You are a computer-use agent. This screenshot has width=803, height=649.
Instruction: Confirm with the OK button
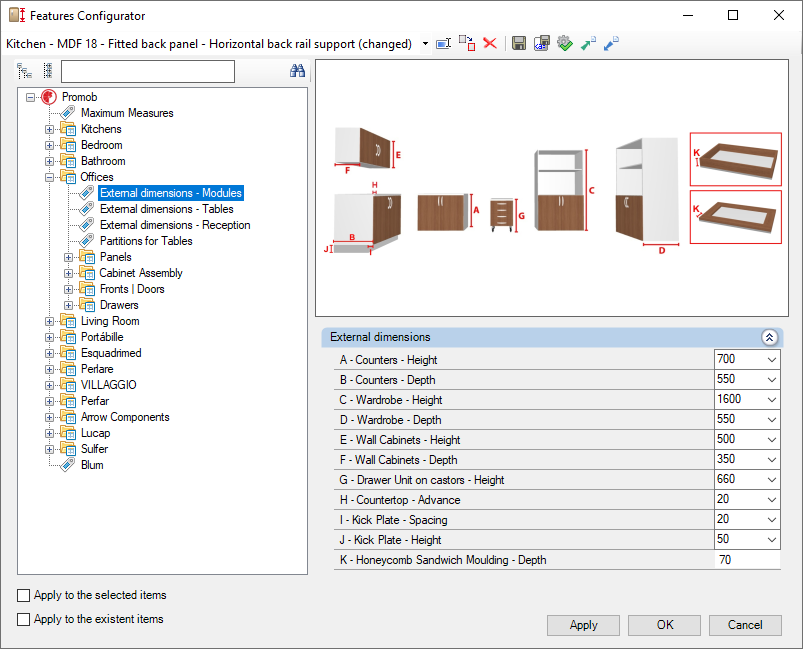665,625
